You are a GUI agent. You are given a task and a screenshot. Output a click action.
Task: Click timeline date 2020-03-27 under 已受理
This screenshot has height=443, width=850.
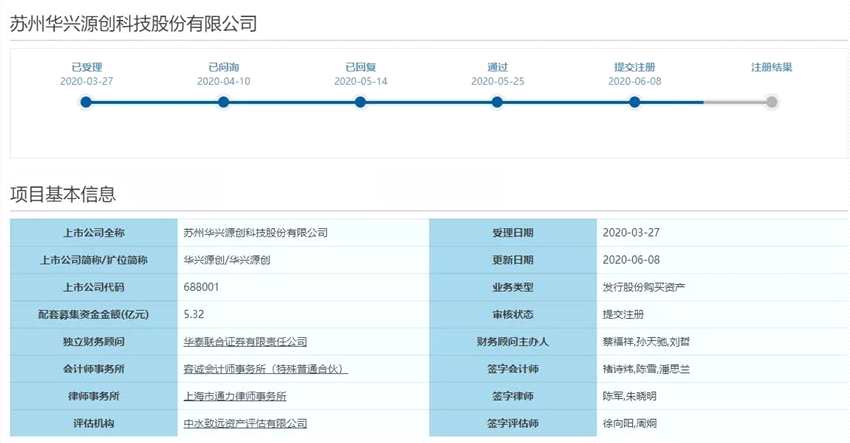tap(87, 81)
